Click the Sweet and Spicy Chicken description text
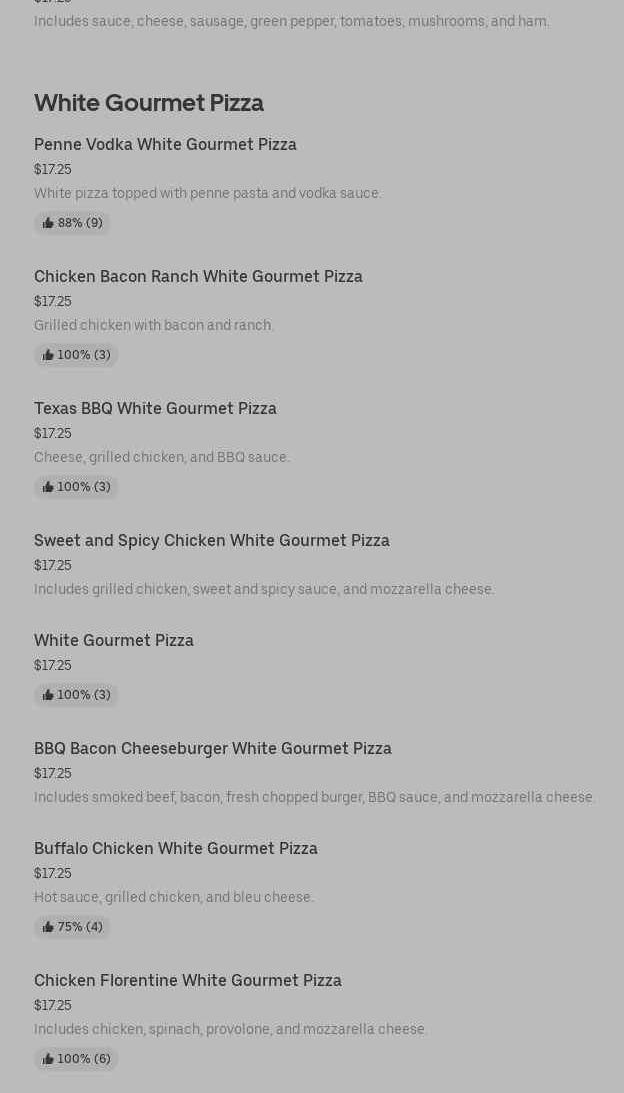The image size is (624, 1093). [x=264, y=589]
